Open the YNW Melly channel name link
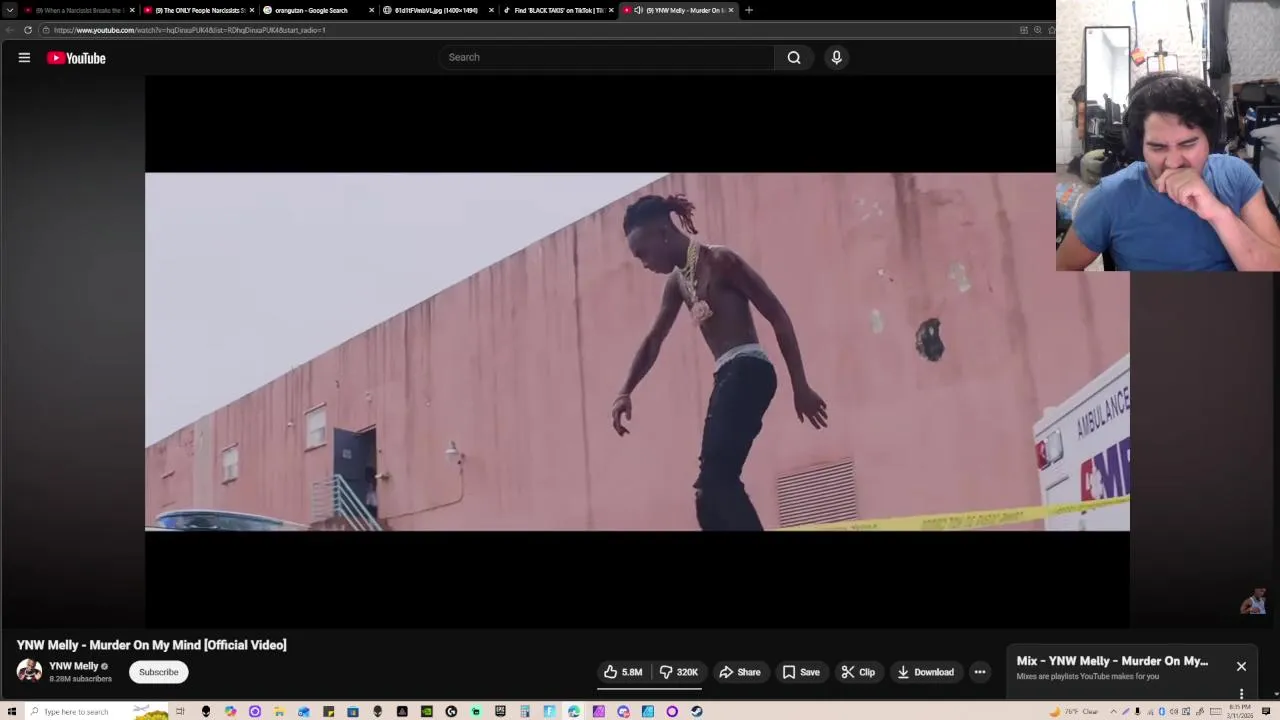1280x720 pixels. point(74,666)
